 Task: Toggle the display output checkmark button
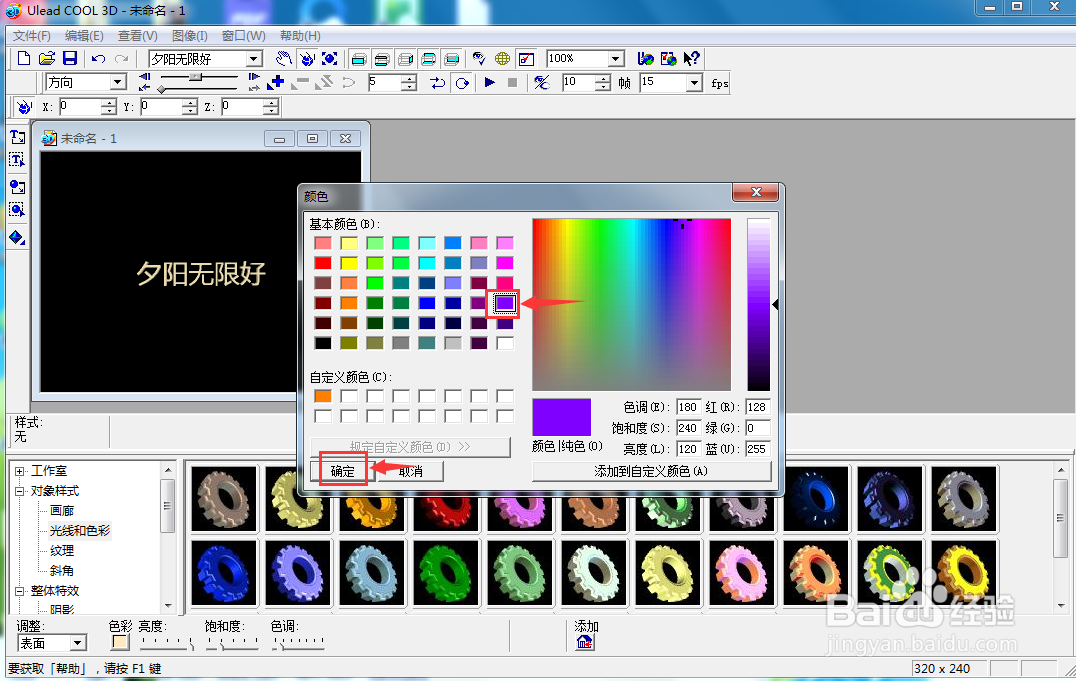click(526, 58)
